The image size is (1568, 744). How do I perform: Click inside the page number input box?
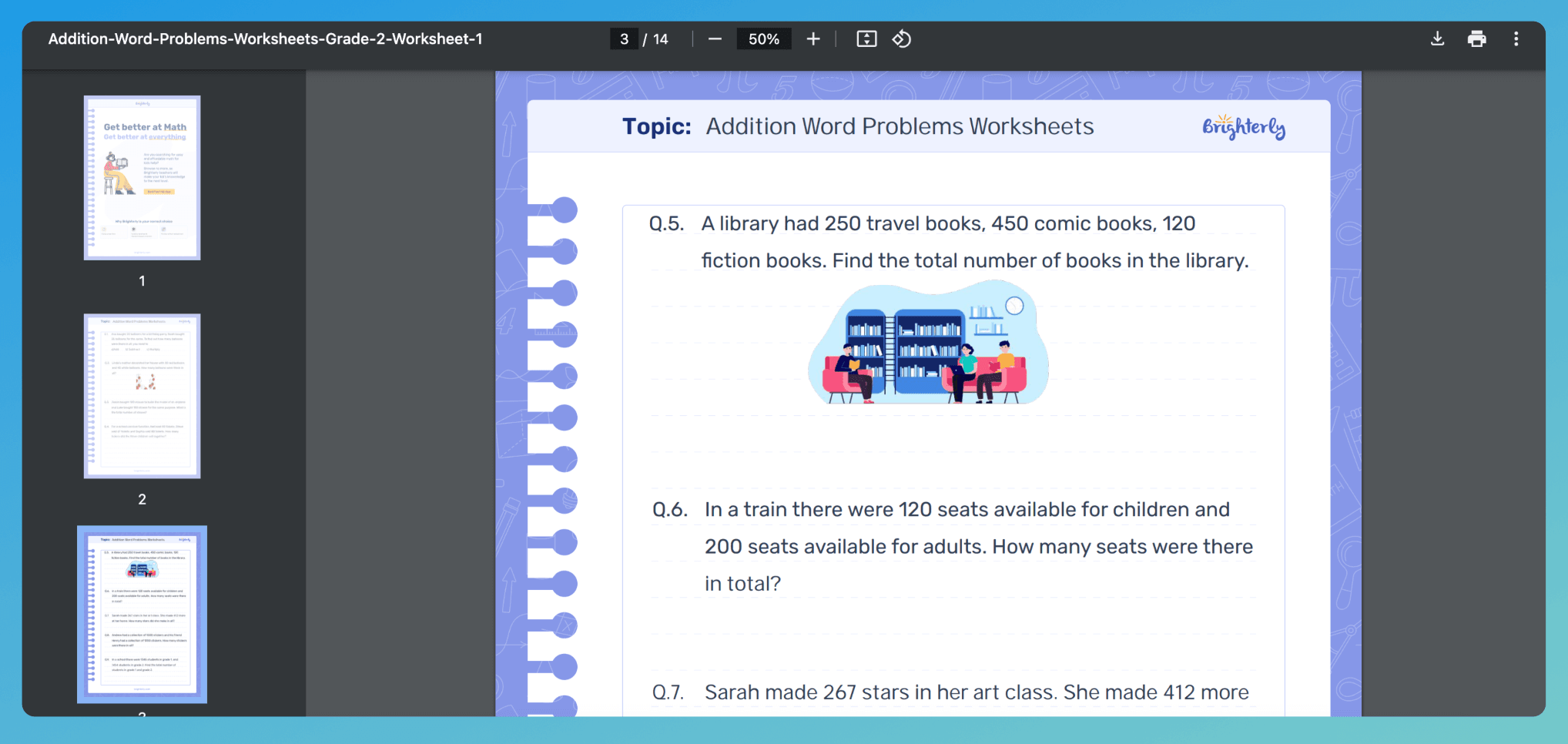[624, 39]
